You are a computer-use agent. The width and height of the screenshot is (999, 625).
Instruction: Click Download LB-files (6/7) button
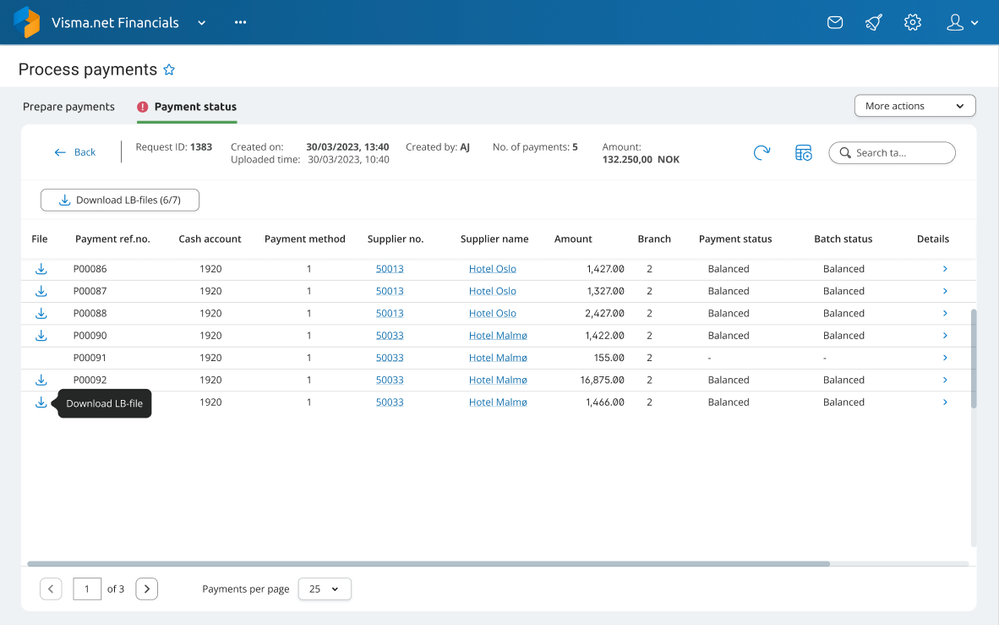(x=120, y=200)
